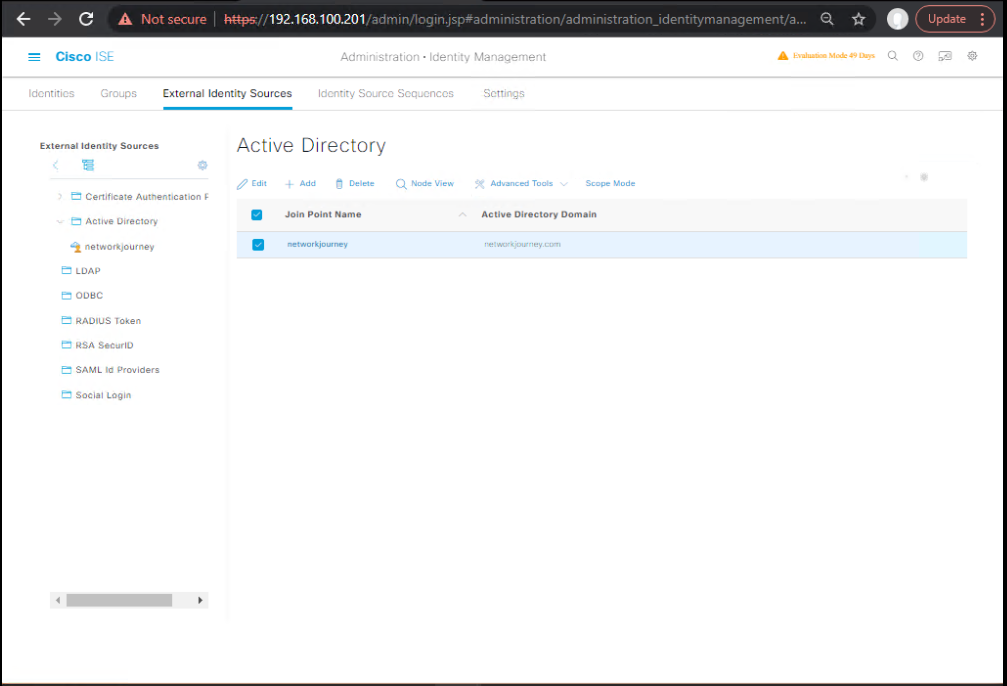
Task: Open the Social Login folder
Action: tap(96, 395)
